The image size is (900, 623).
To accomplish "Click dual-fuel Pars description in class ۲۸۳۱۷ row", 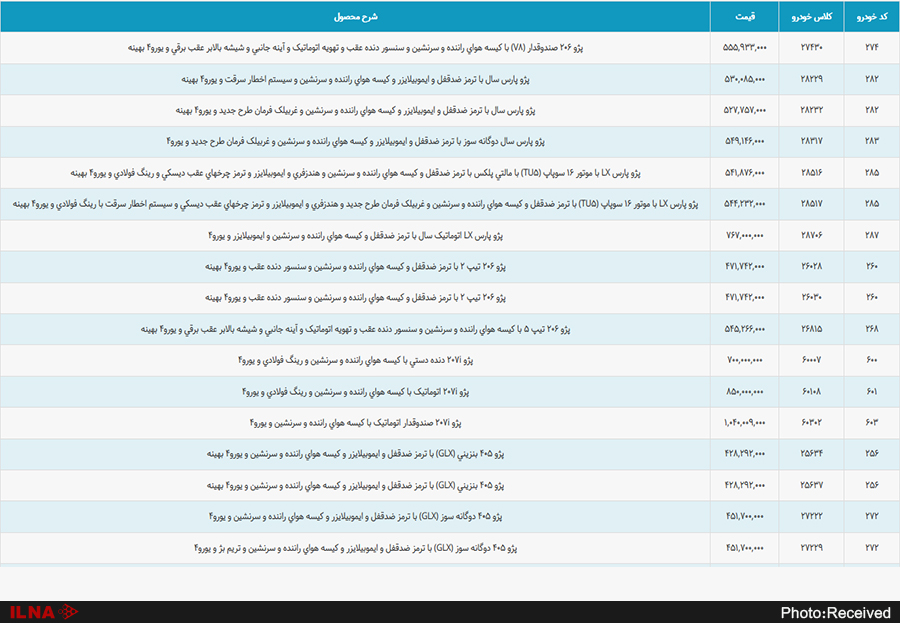I will [355, 141].
